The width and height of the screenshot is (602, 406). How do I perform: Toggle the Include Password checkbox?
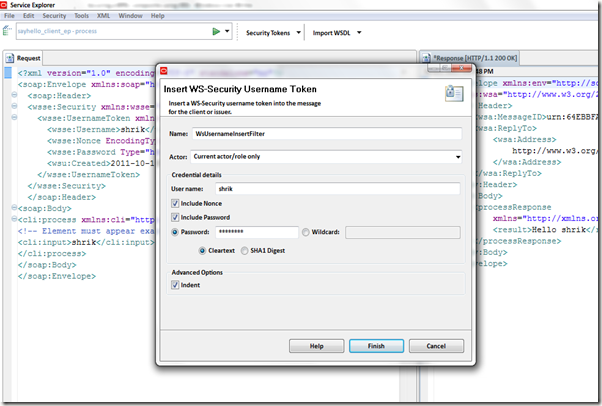coord(175,217)
